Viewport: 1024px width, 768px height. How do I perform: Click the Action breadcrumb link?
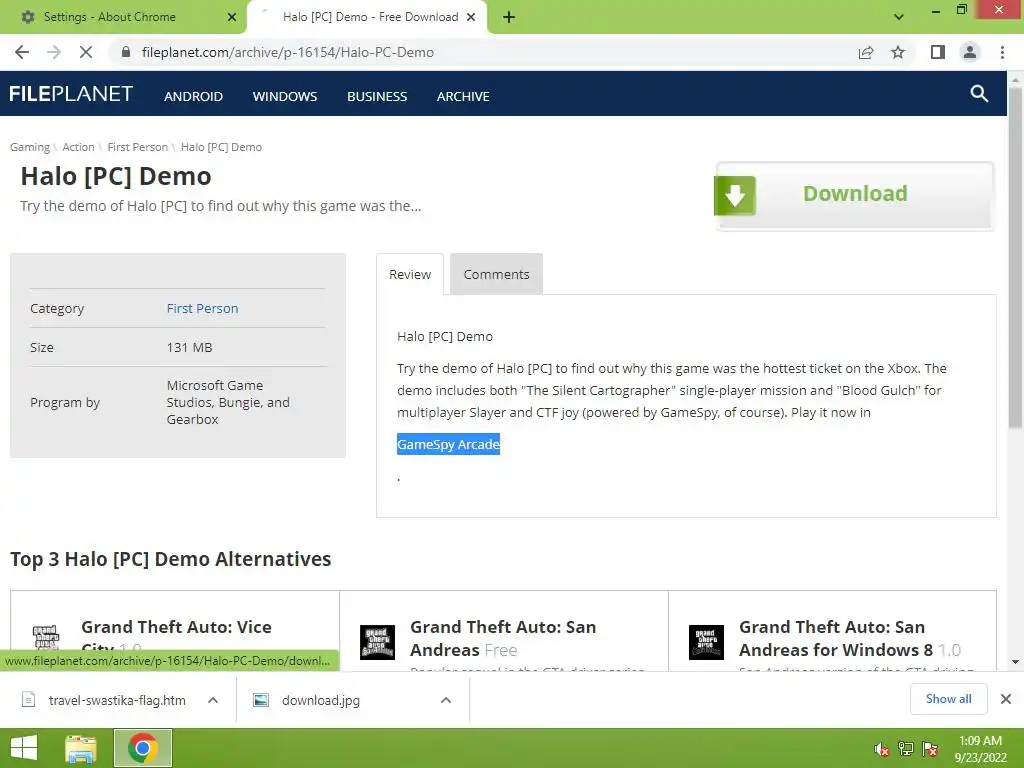coord(78,147)
